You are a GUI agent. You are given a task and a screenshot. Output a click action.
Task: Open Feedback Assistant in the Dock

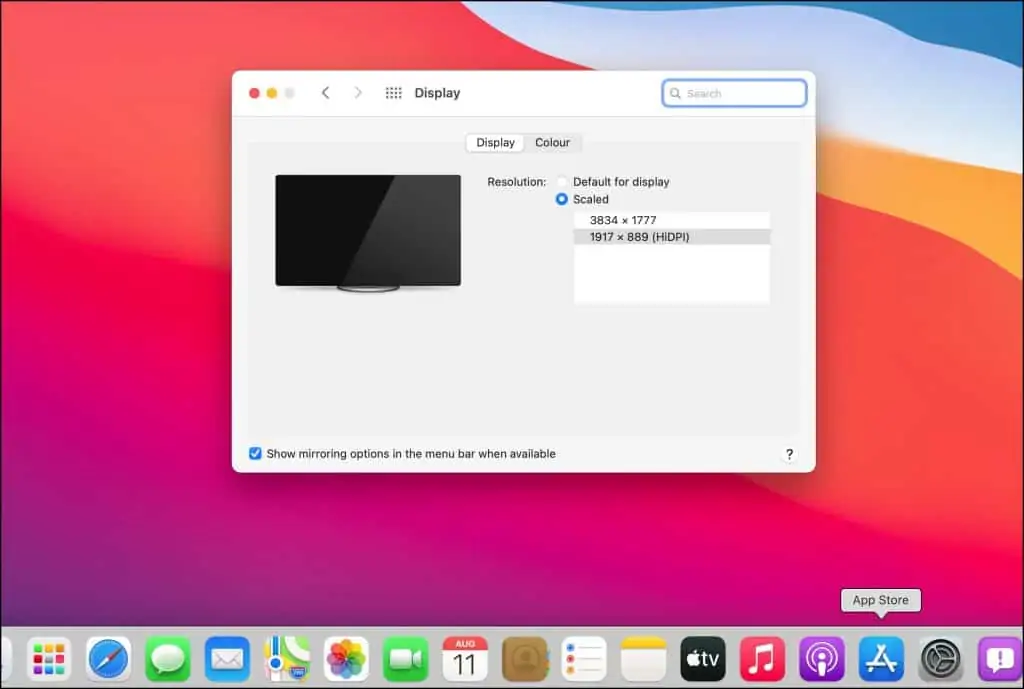click(1000, 659)
